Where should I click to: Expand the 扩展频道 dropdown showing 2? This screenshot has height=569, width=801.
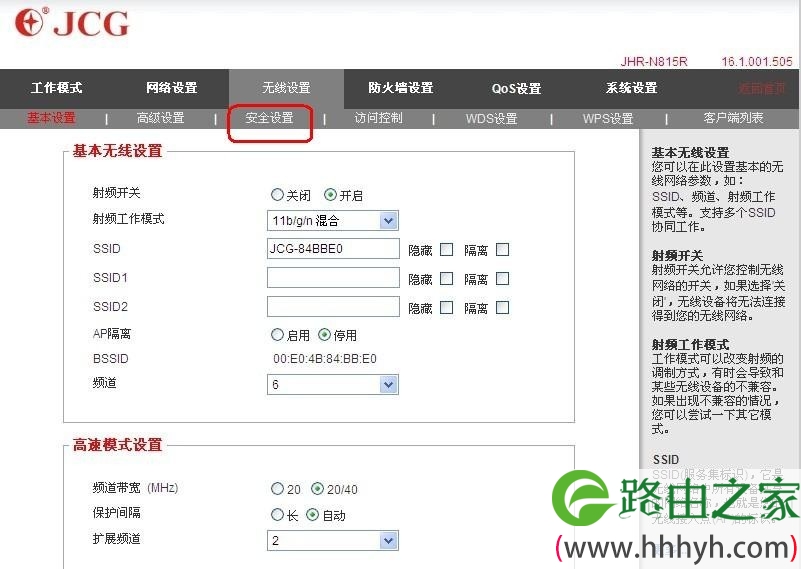(333, 540)
